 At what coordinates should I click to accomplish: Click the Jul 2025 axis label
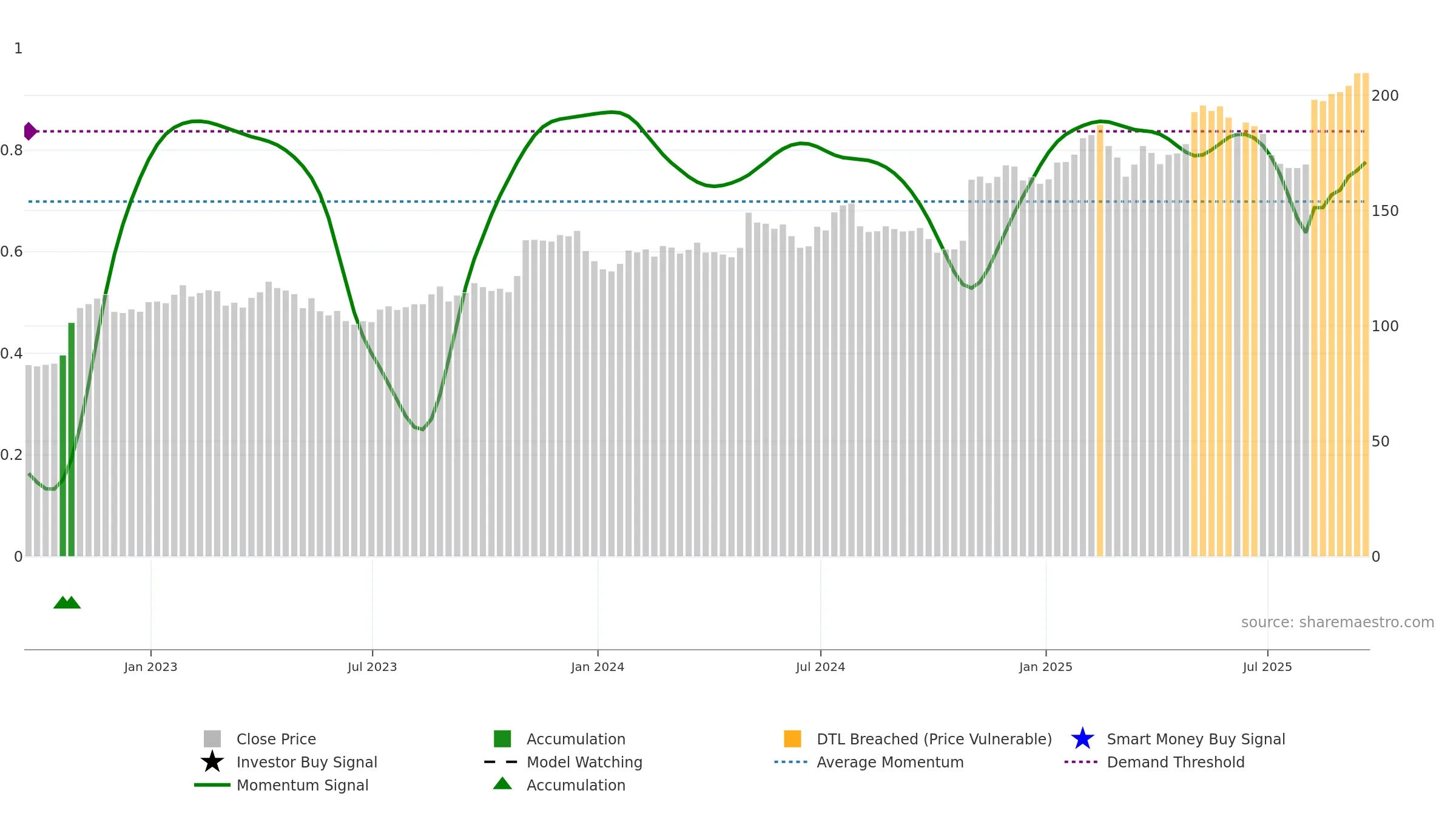click(1267, 667)
